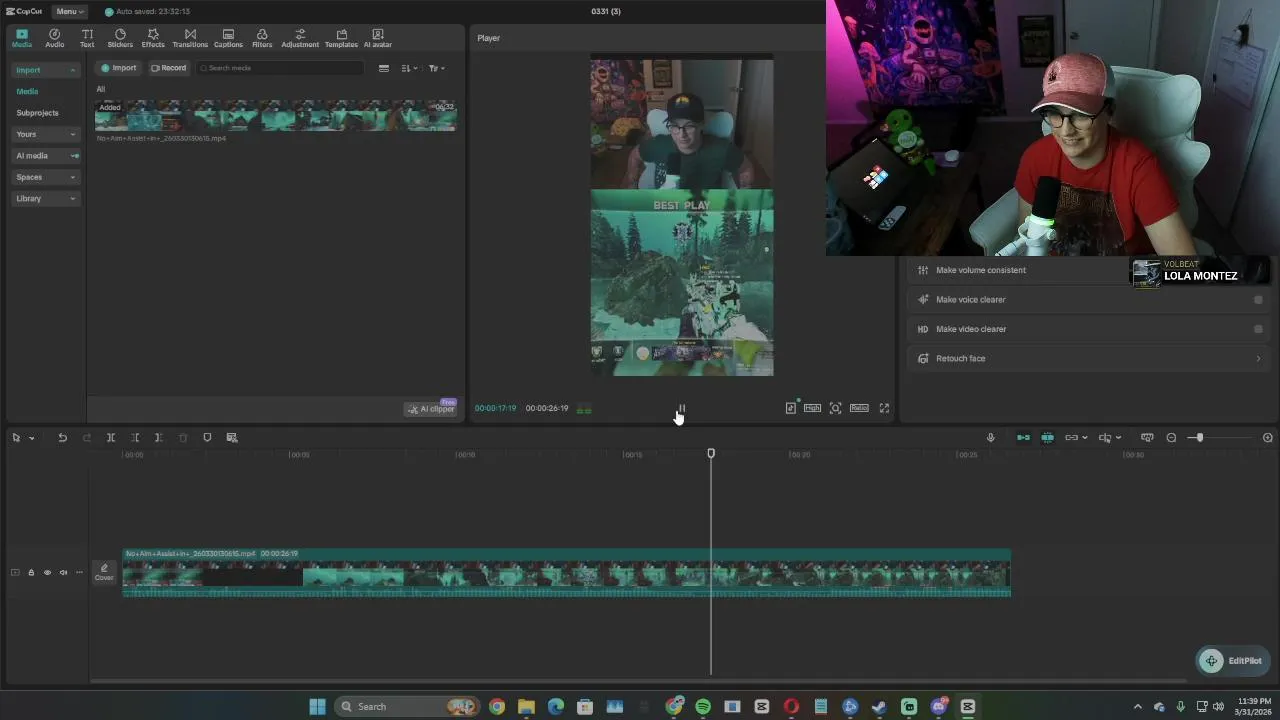The image size is (1280, 720).
Task: Click the undo arrow in the timeline toolbar
Action: [x=62, y=438]
